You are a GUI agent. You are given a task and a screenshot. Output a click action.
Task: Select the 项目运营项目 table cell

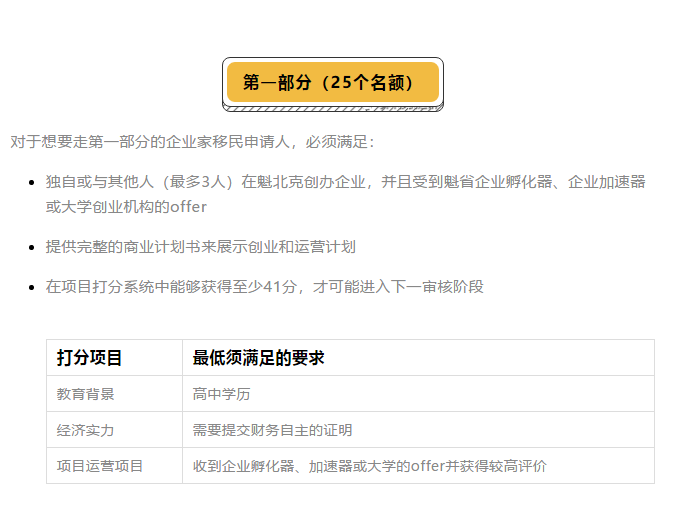(x=114, y=466)
